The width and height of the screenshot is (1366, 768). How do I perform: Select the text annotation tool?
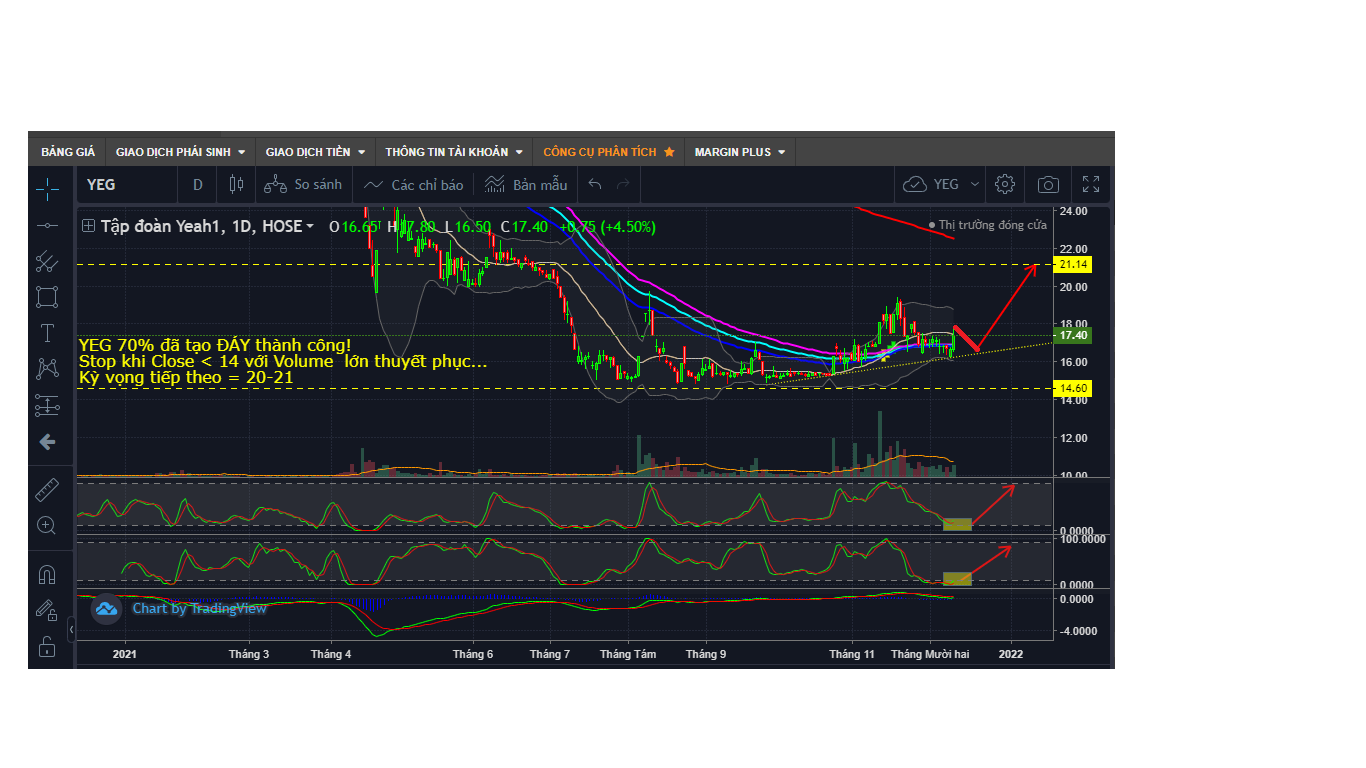point(47,333)
